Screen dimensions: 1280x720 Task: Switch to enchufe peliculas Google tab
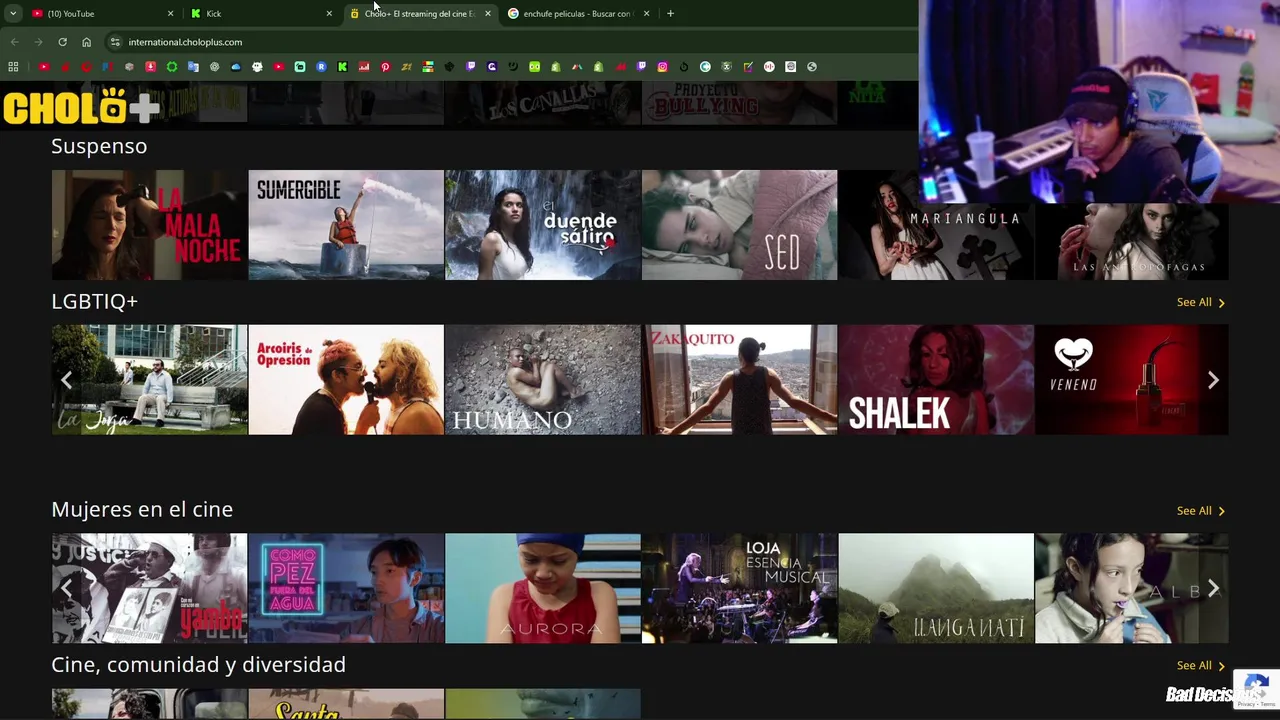click(x=577, y=14)
